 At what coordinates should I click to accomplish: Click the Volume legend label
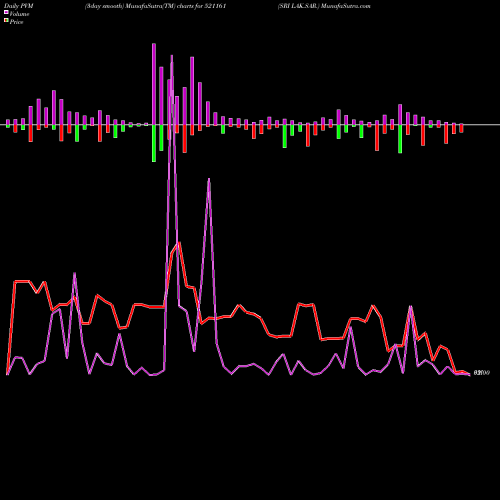click(19, 14)
